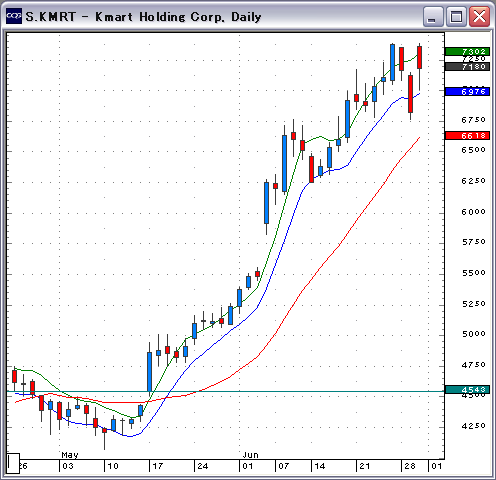Click the CQG application icon in title bar
This screenshot has height=480, width=496.
14,16
